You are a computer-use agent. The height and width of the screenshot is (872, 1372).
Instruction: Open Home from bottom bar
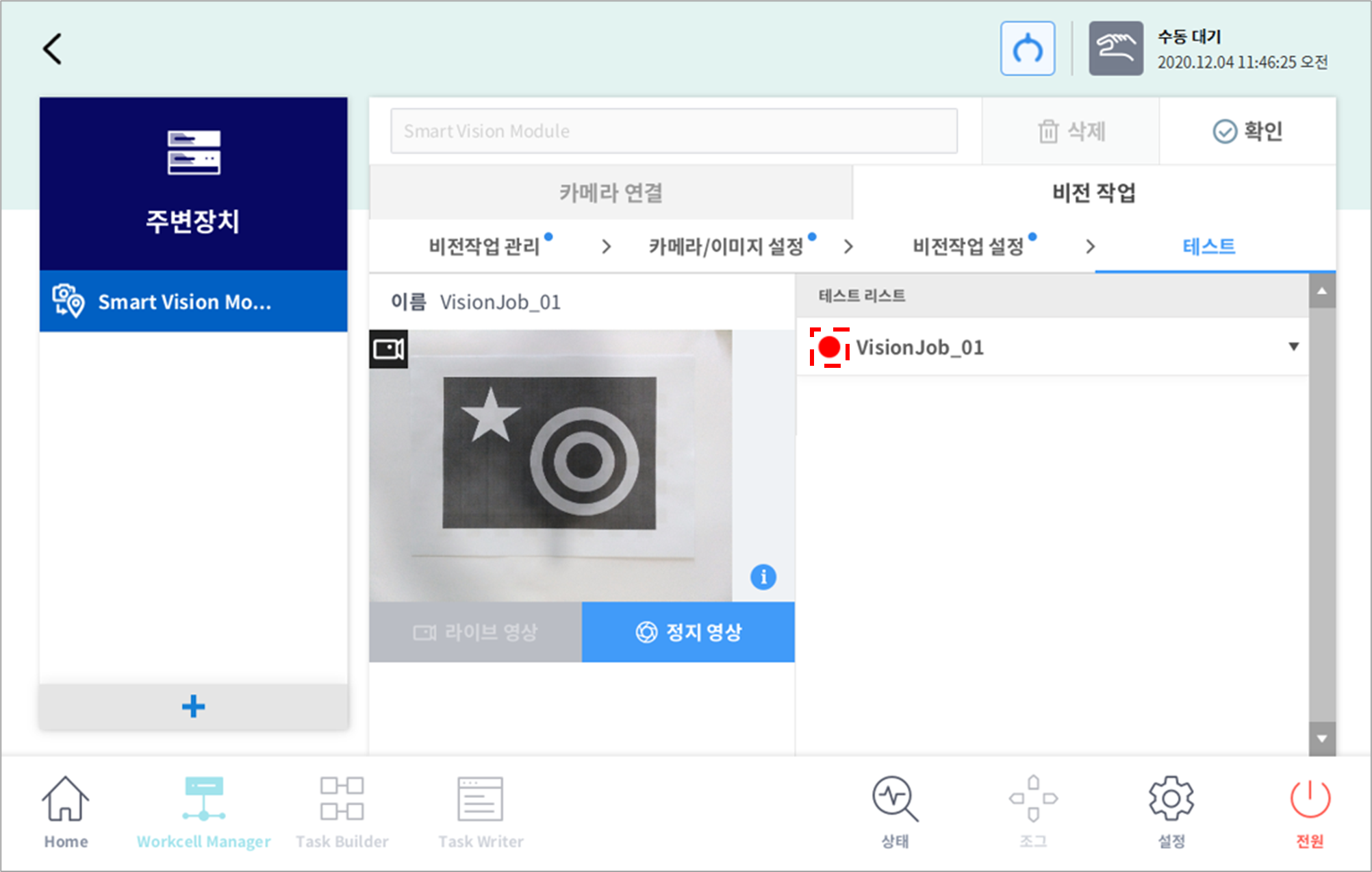pyautogui.click(x=66, y=812)
